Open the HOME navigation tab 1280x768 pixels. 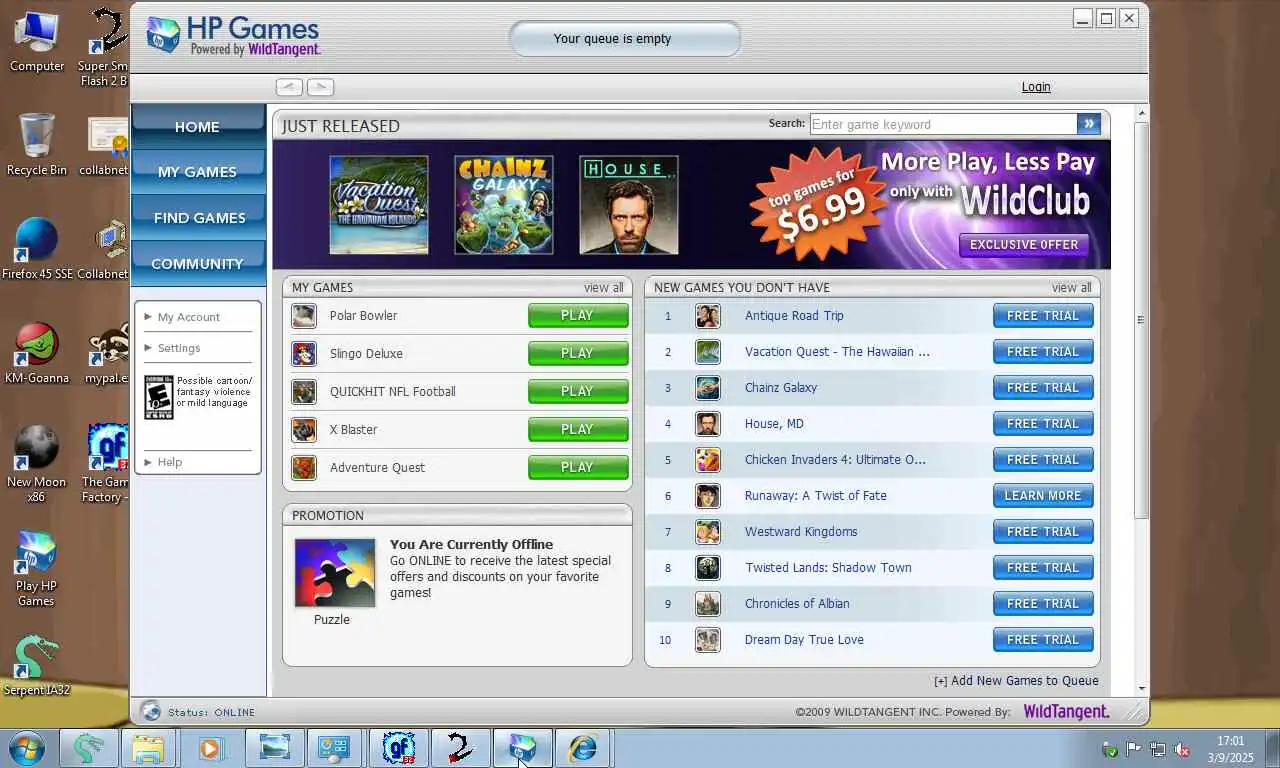pos(198,127)
